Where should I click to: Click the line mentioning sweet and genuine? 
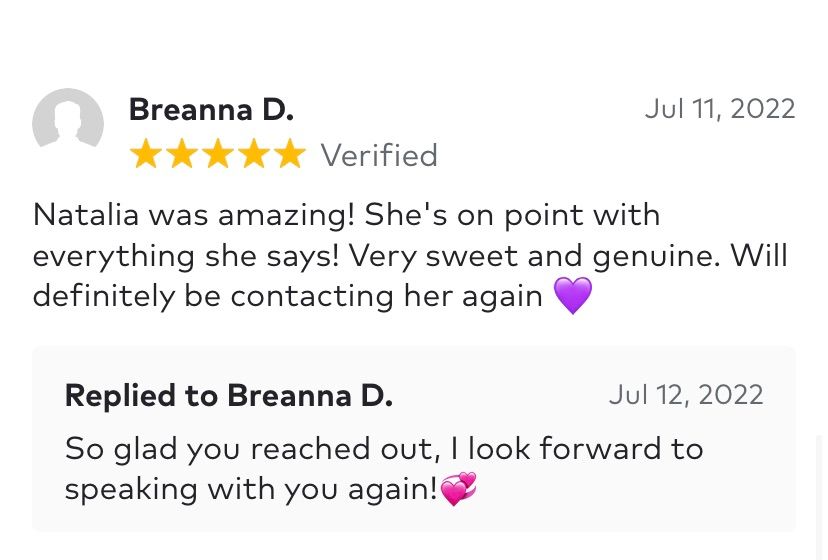(x=410, y=256)
